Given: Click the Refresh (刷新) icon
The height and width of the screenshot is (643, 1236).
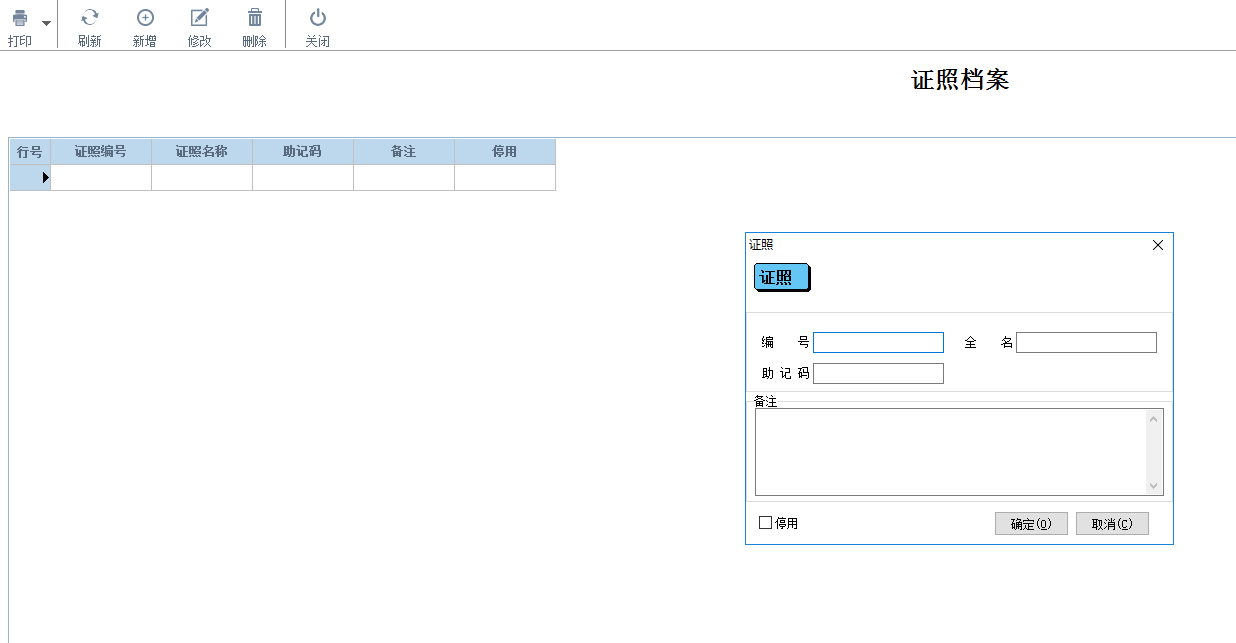Looking at the screenshot, I should [x=90, y=18].
